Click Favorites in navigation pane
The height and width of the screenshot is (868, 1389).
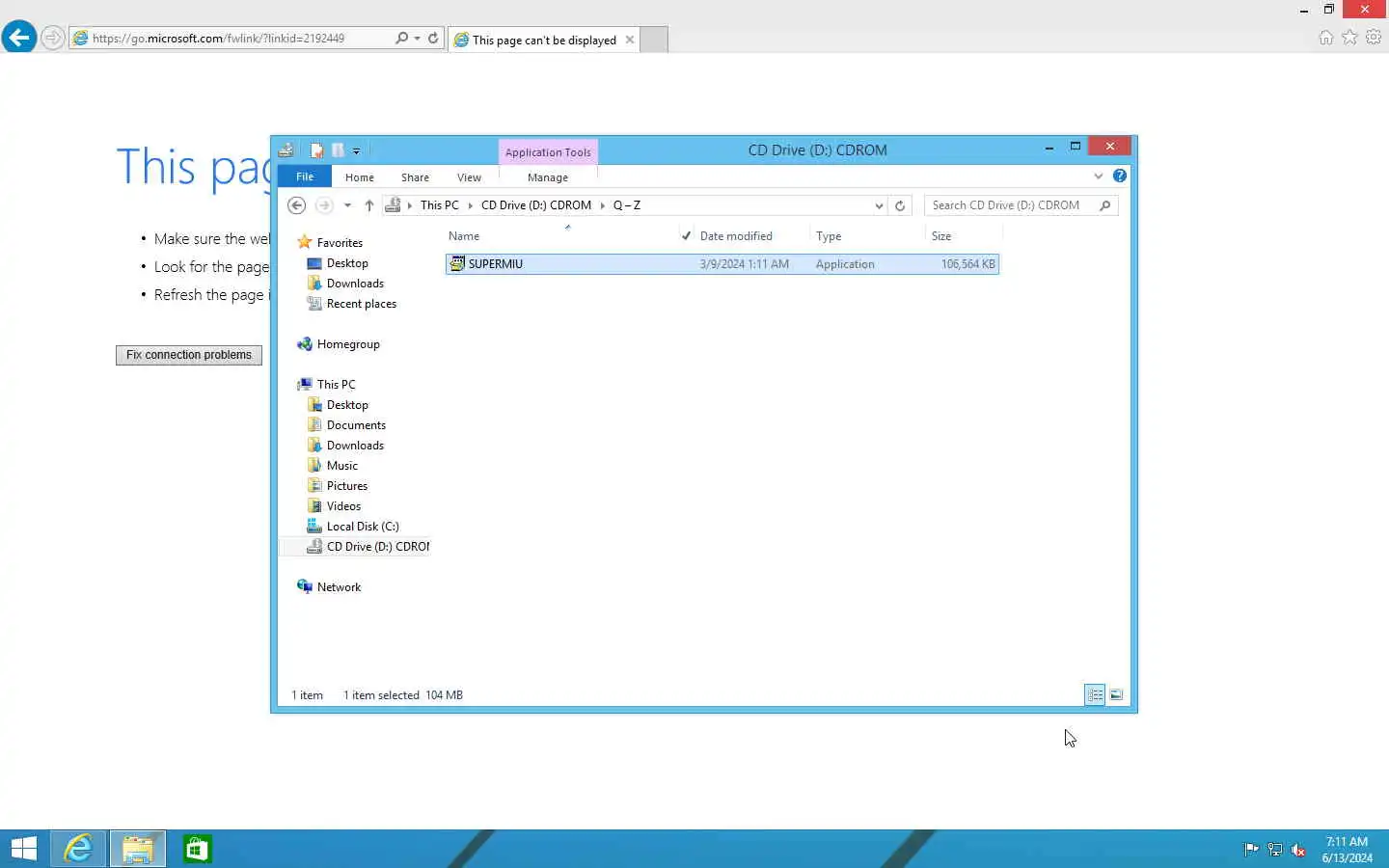[340, 243]
